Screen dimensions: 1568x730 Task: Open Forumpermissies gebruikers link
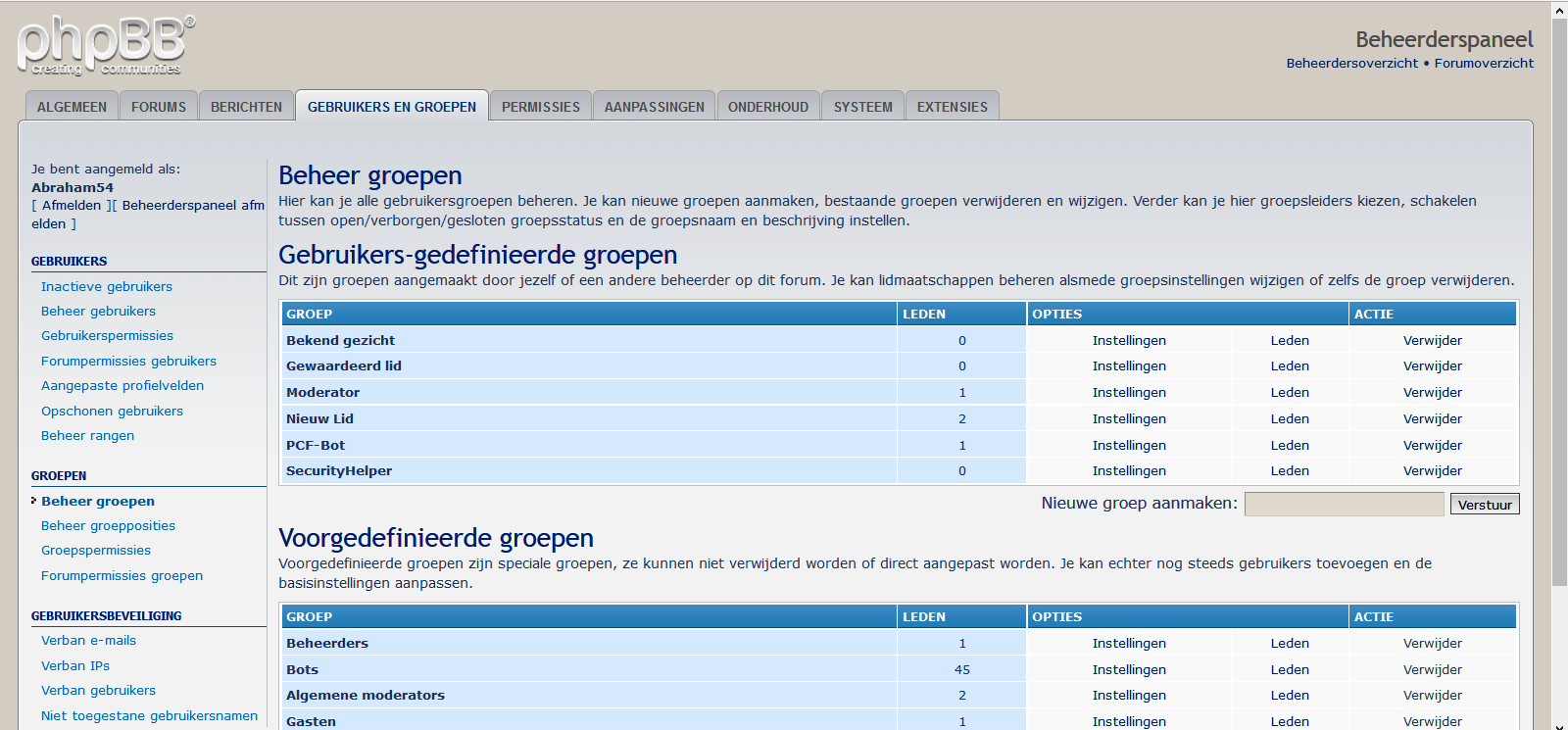(x=128, y=361)
